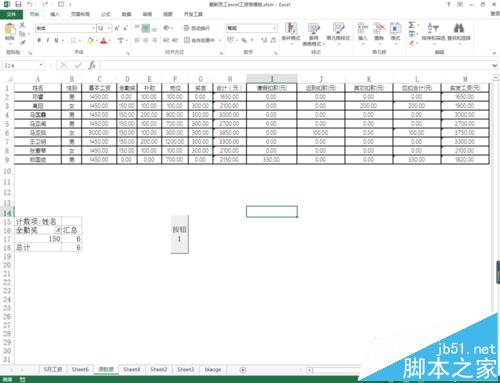Toggle Wrap Text option
The image size is (500, 383).
coord(197,28)
